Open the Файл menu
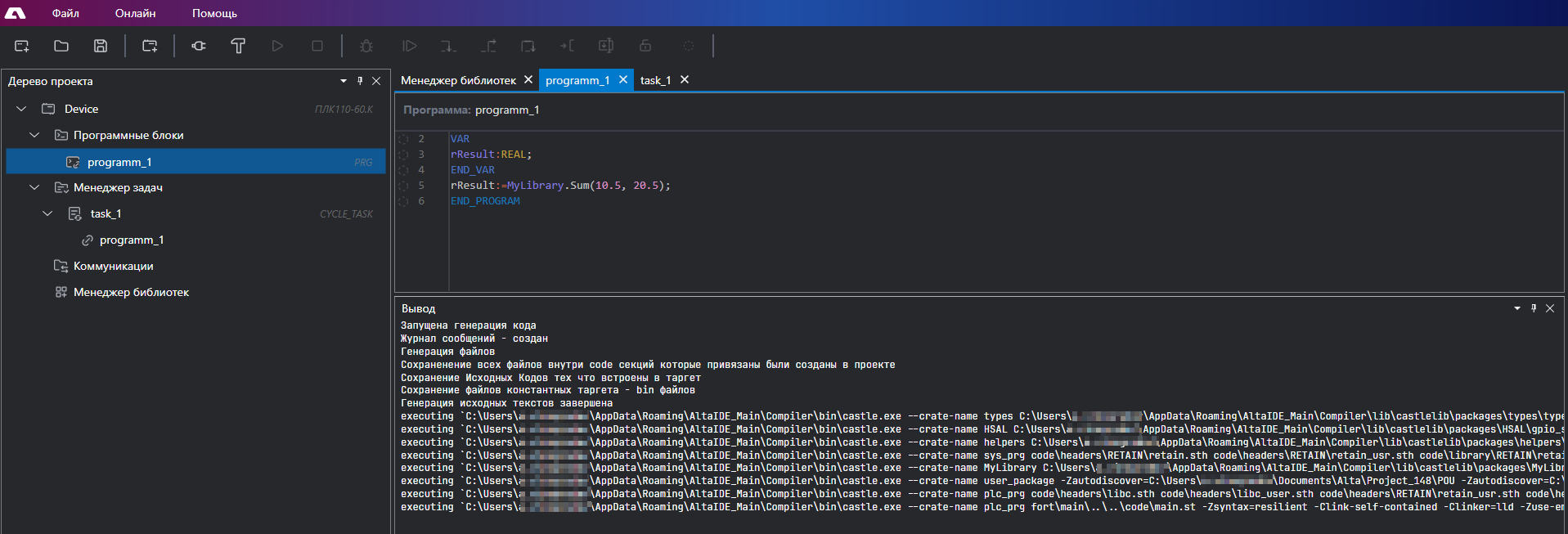The height and width of the screenshot is (534, 1568). pyautogui.click(x=65, y=13)
